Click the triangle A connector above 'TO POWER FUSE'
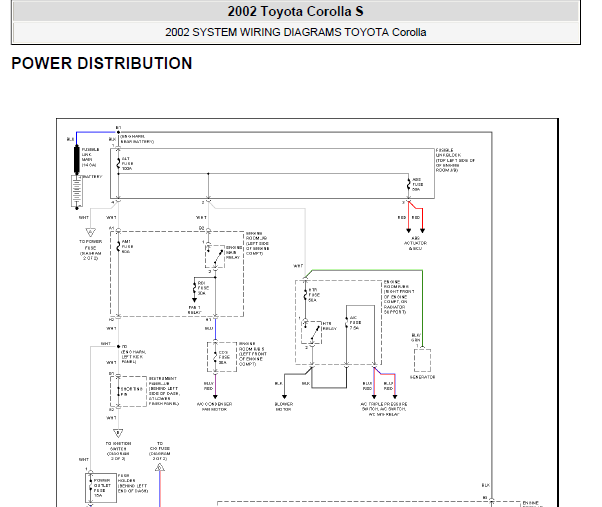Screen dimensions: 602x507 click(x=91, y=232)
